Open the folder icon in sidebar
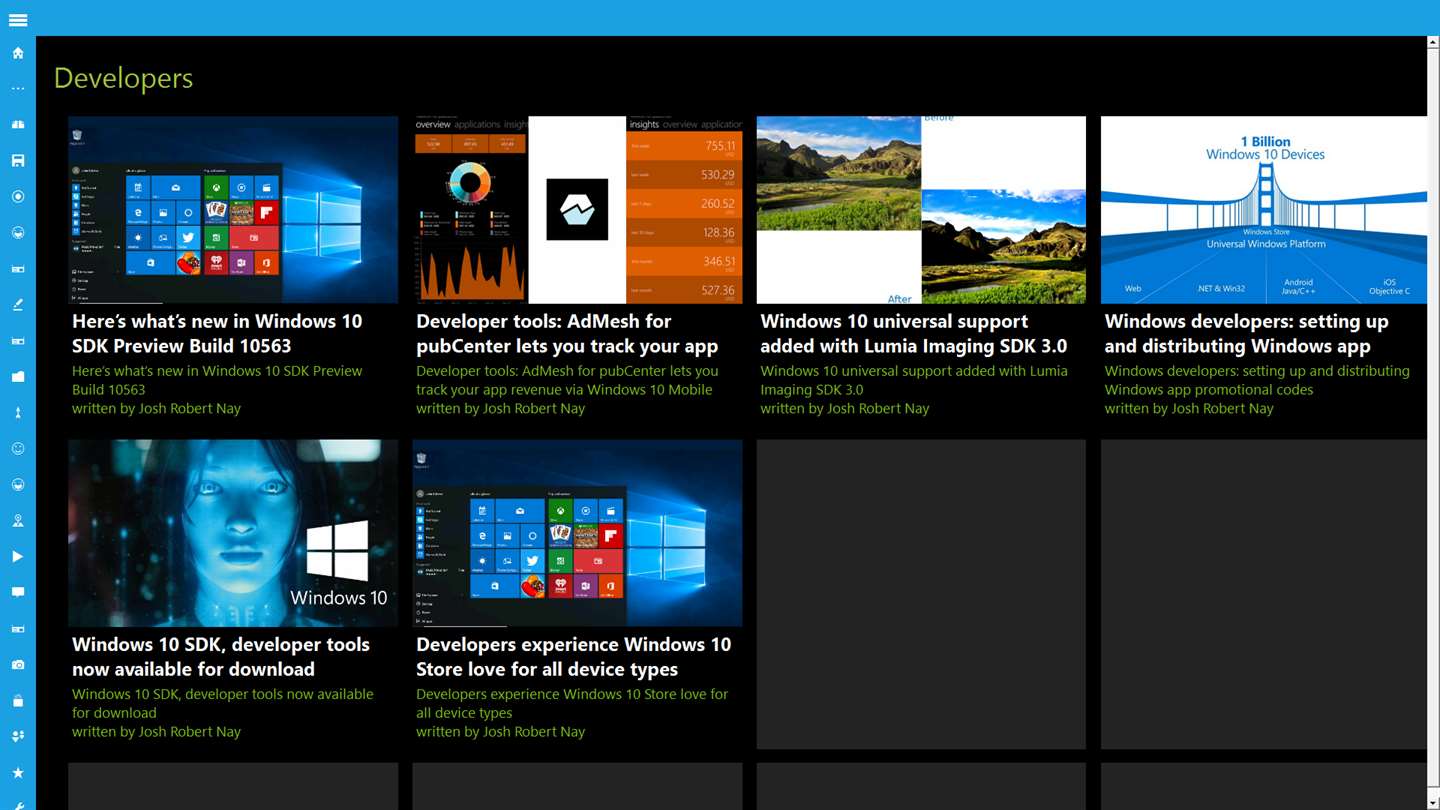 (18, 377)
